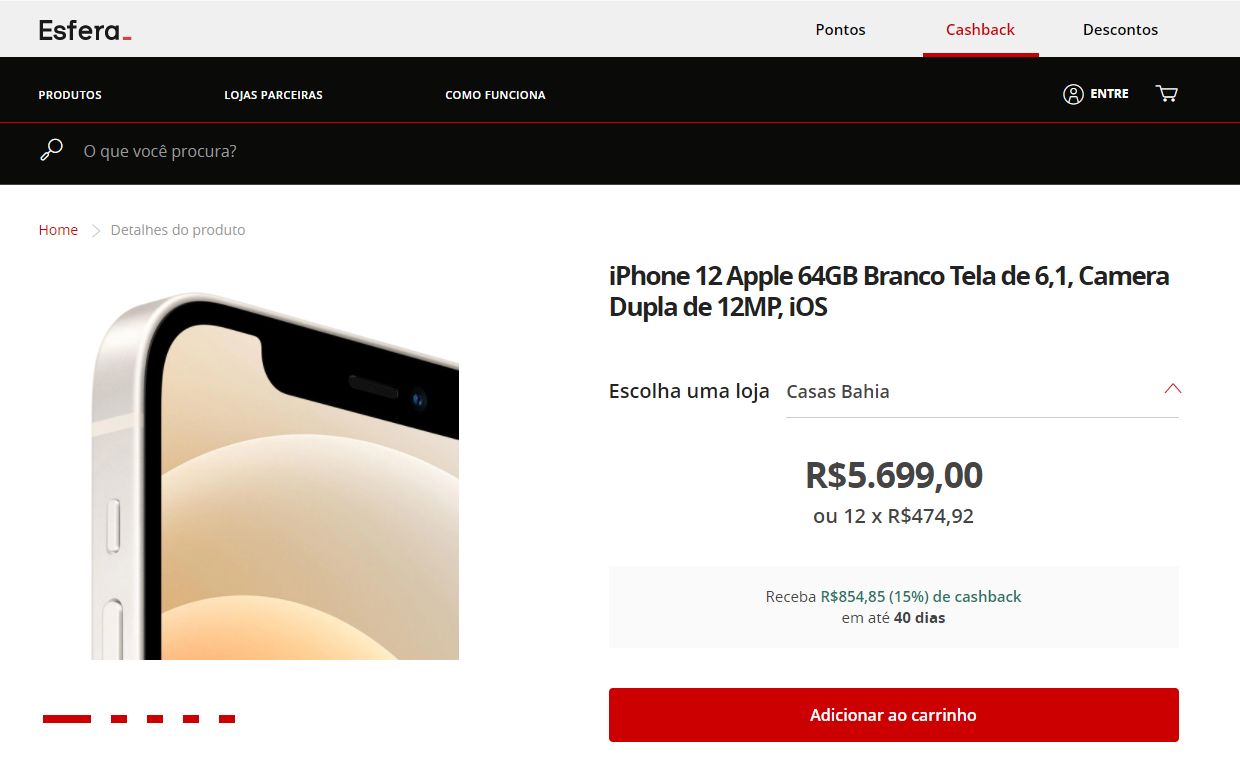Screen dimensions: 1240x773
Task: Jump to the last carousel image indicator
Action: [227, 719]
